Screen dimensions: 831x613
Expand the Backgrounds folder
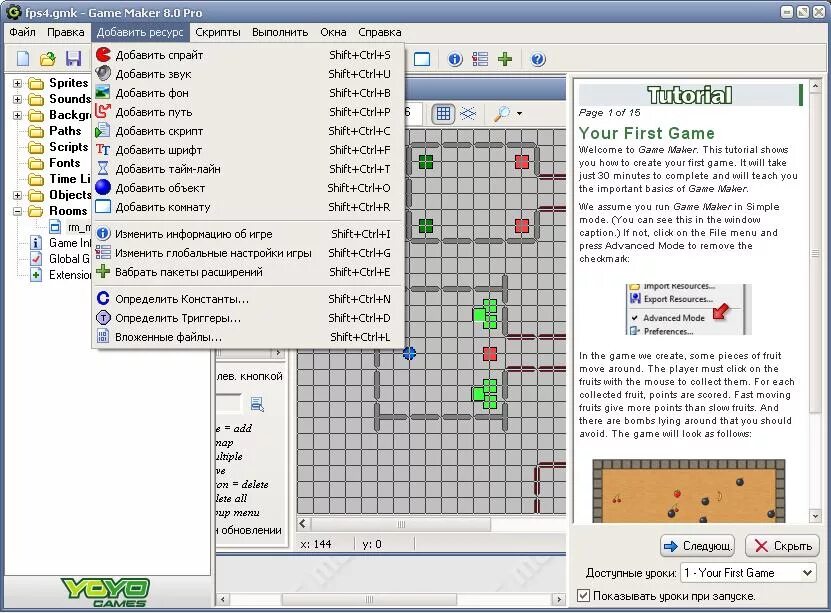click(17, 115)
